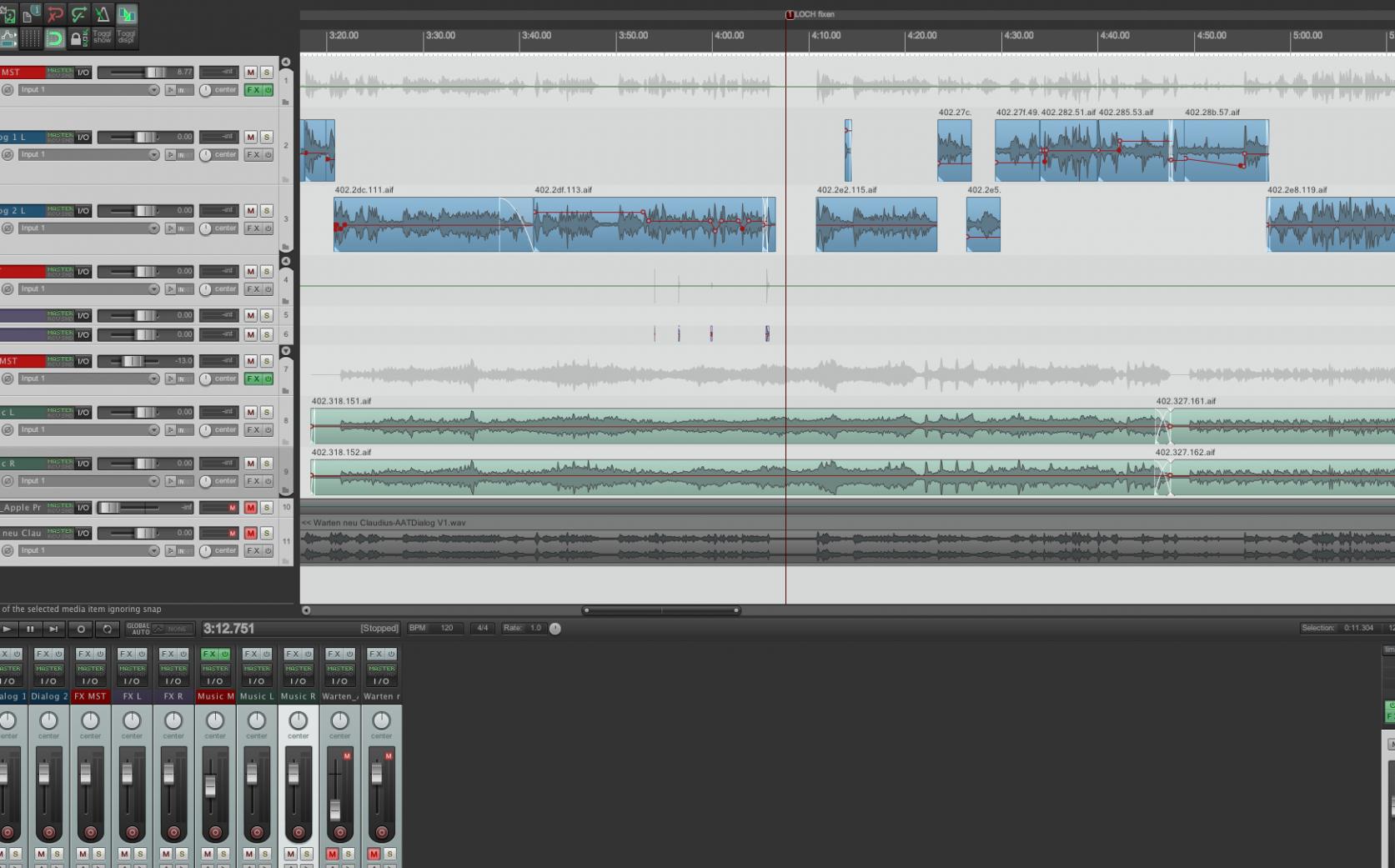Click the padlock locking icon in the toolbar
This screenshot has height=868, width=1395.
pyautogui.click(x=77, y=38)
